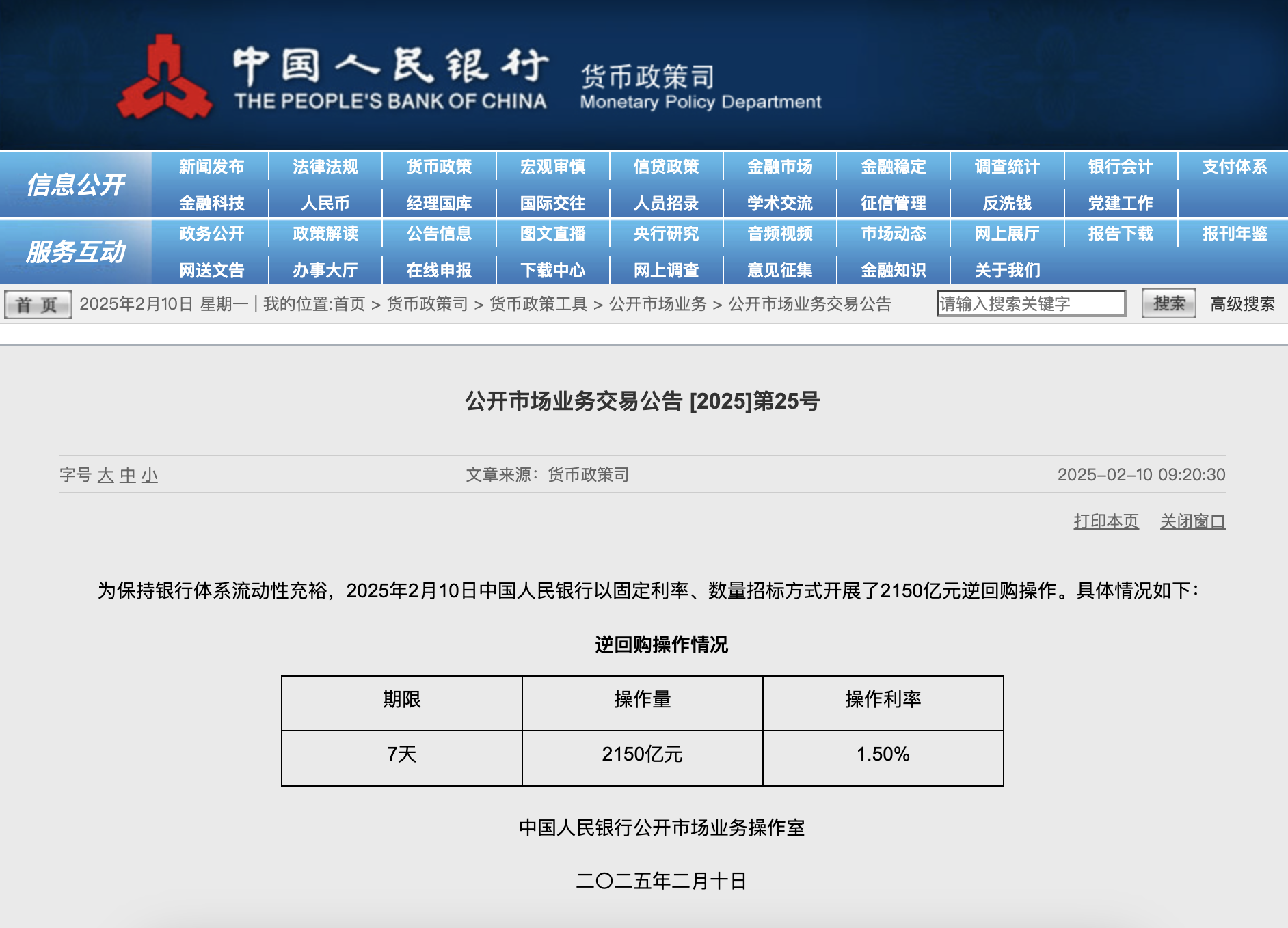This screenshot has width=1288, height=928.
Task: Select 金融市场 in navigation bar
Action: [x=779, y=167]
